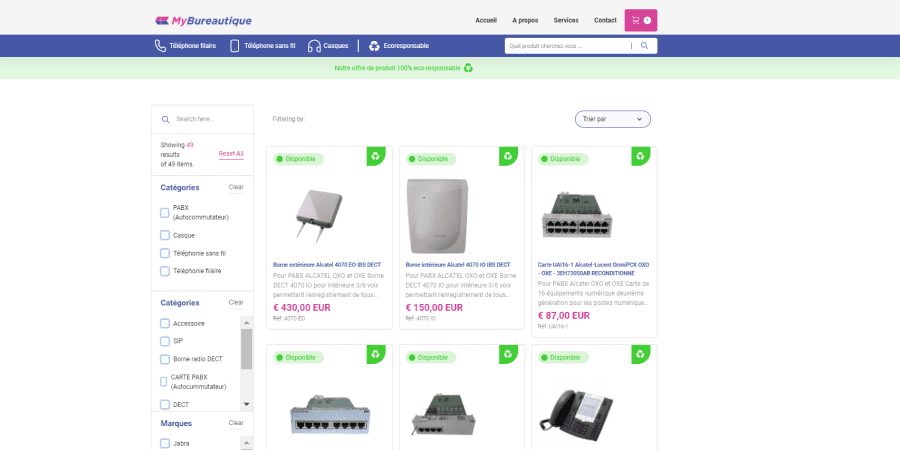
Task: Click Marques list scroll-up arrow
Action: tap(246, 442)
